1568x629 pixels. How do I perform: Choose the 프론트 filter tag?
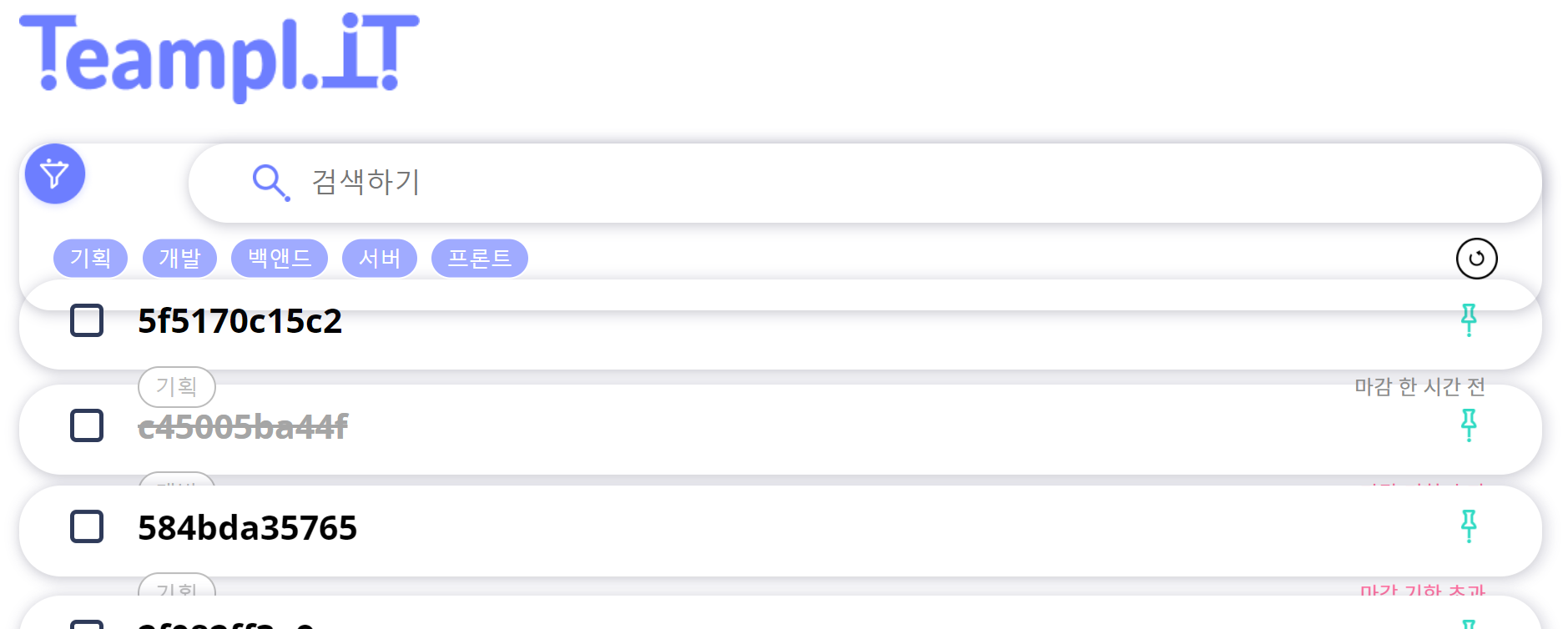pyautogui.click(x=480, y=259)
